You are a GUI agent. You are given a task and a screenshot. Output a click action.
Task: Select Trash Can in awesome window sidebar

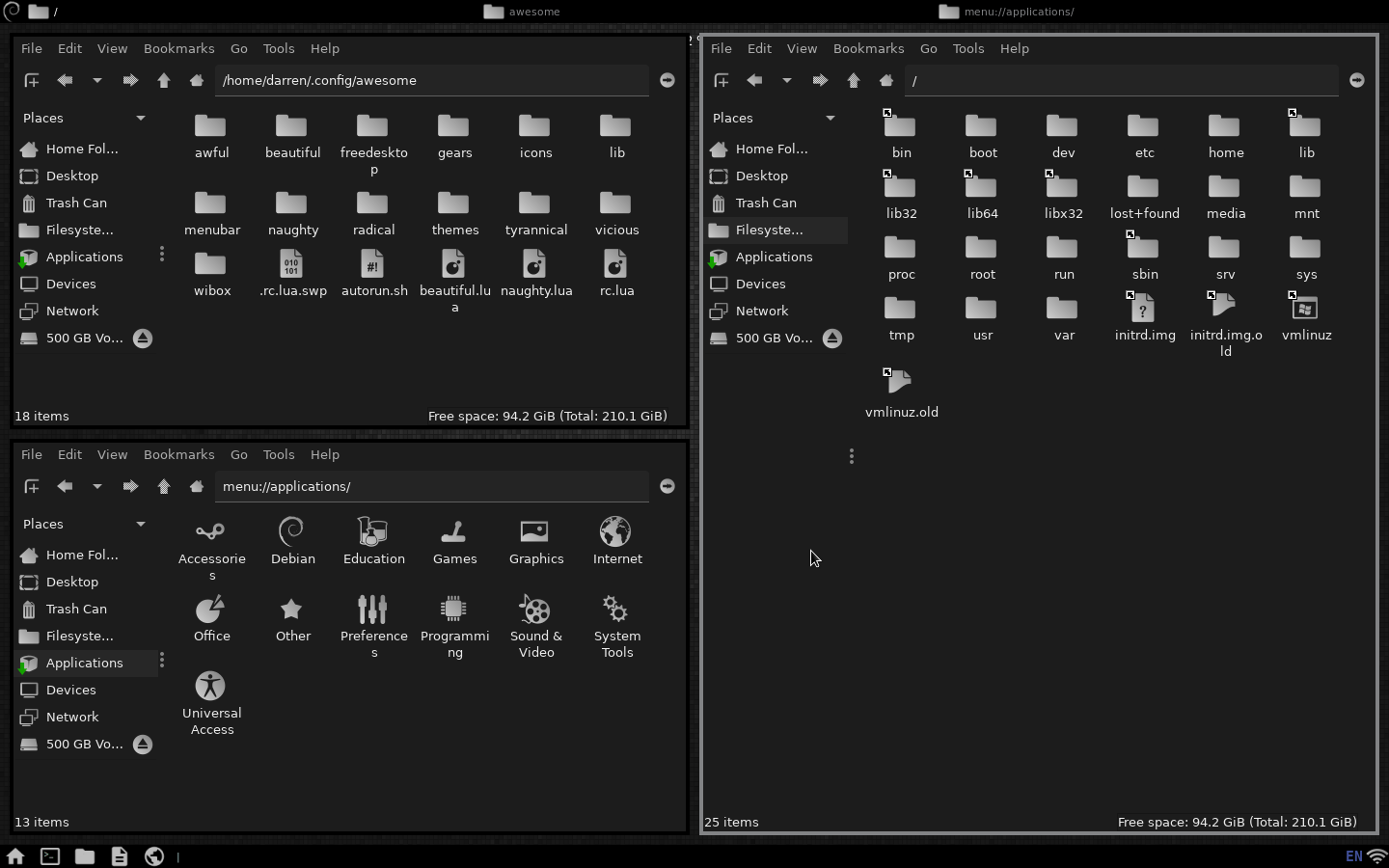pos(87,203)
